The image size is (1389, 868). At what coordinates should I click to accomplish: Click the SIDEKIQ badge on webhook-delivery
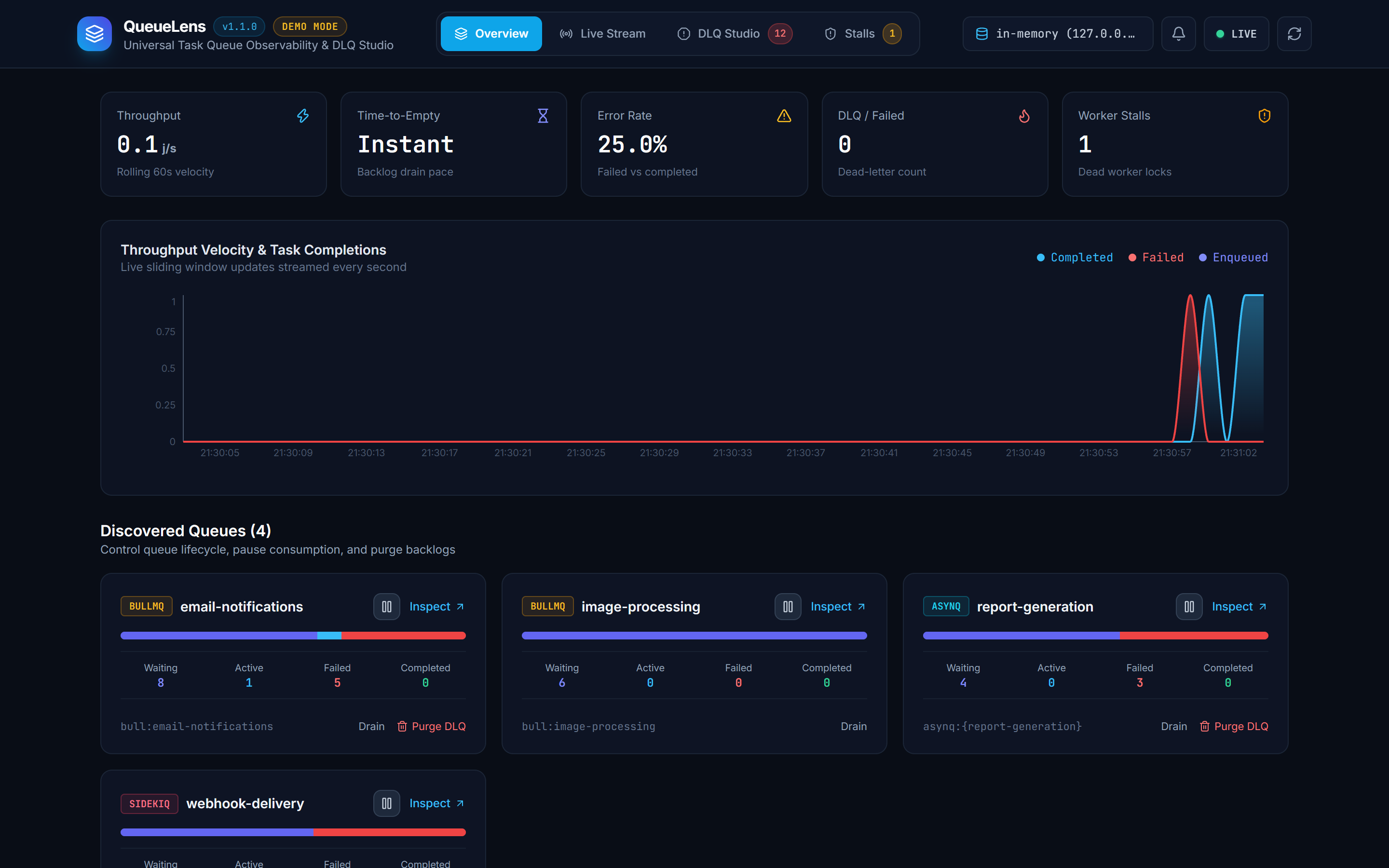coord(149,804)
